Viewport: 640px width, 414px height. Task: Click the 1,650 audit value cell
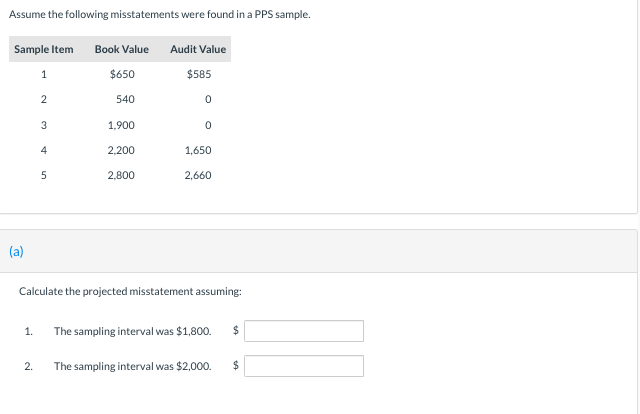[198, 150]
